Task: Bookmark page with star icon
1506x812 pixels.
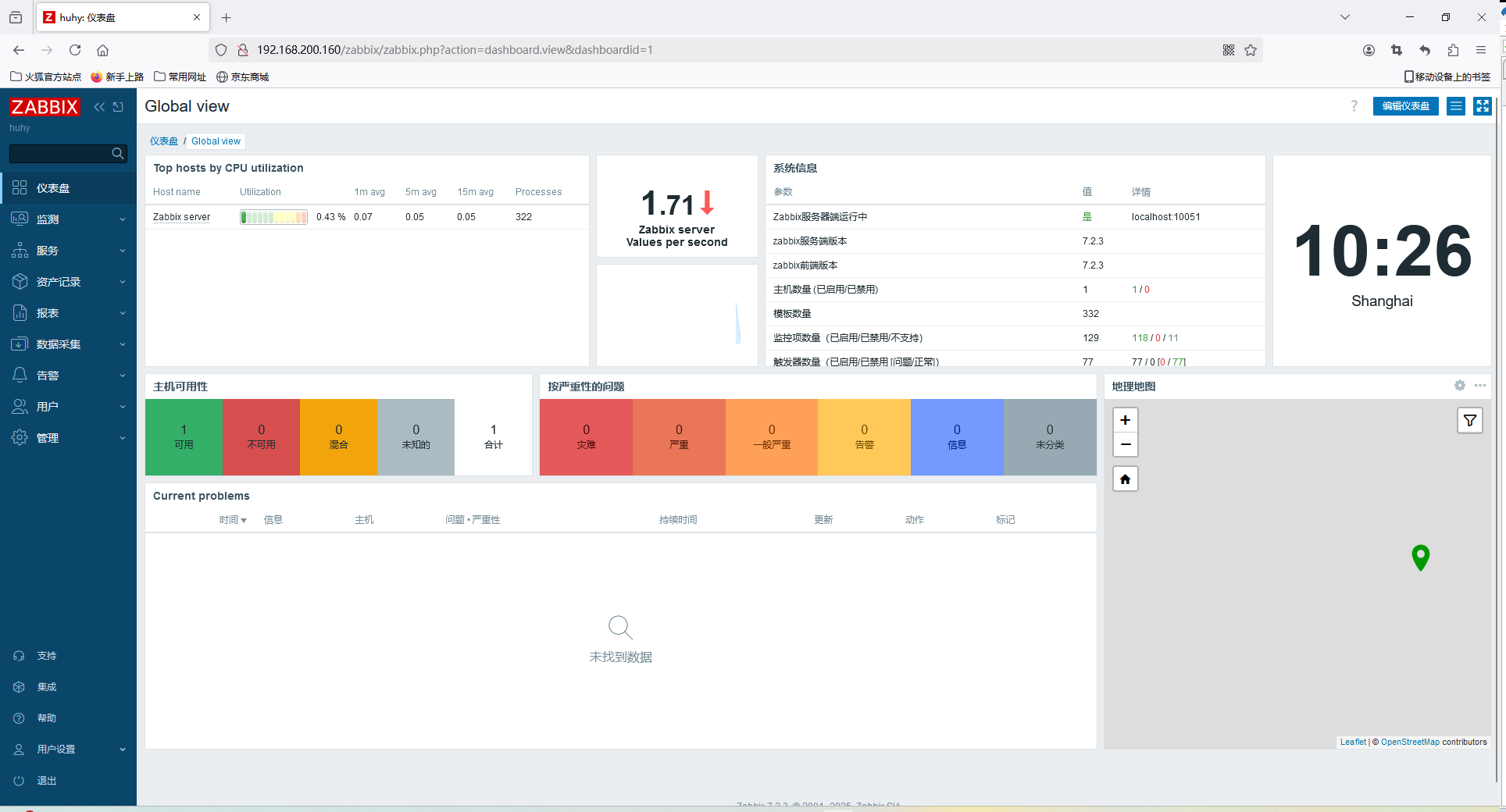Action: pos(1251,50)
